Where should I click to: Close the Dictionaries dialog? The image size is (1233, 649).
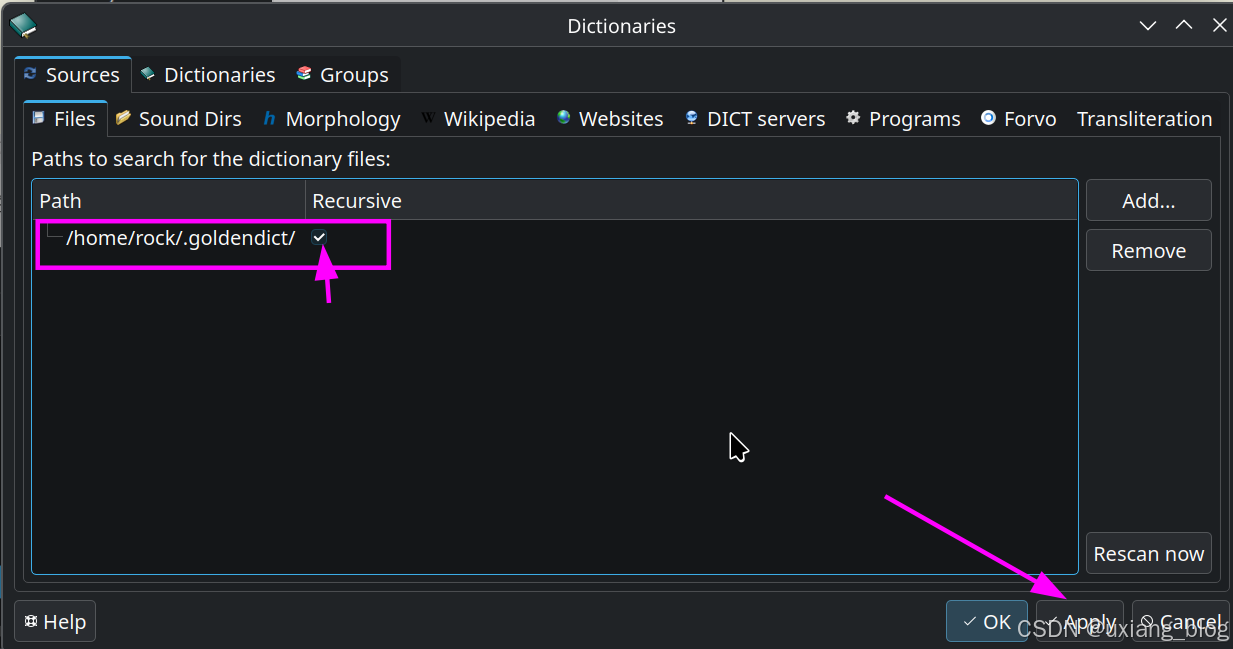pyautogui.click(x=1219, y=26)
